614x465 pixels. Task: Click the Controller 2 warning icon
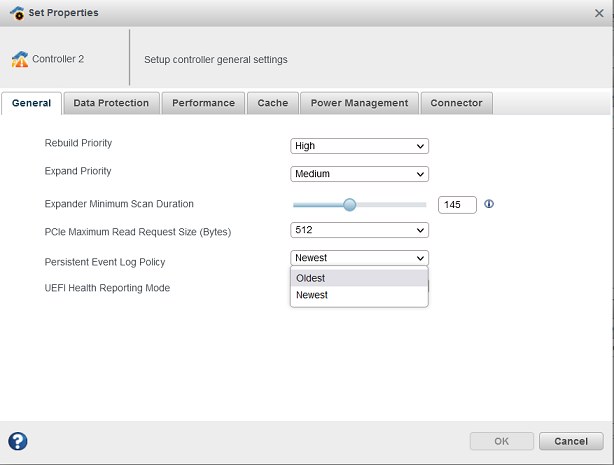(20, 59)
